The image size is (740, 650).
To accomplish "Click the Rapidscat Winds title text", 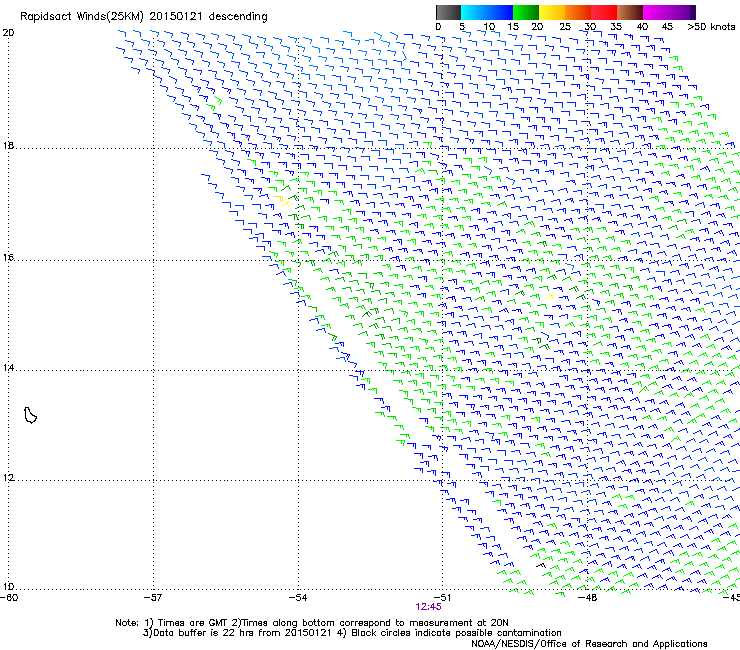I will click(143, 17).
